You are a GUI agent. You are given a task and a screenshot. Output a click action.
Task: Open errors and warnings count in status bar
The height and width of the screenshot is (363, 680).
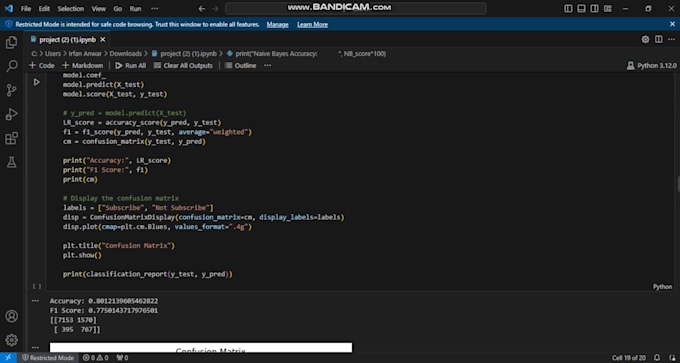click(95, 358)
